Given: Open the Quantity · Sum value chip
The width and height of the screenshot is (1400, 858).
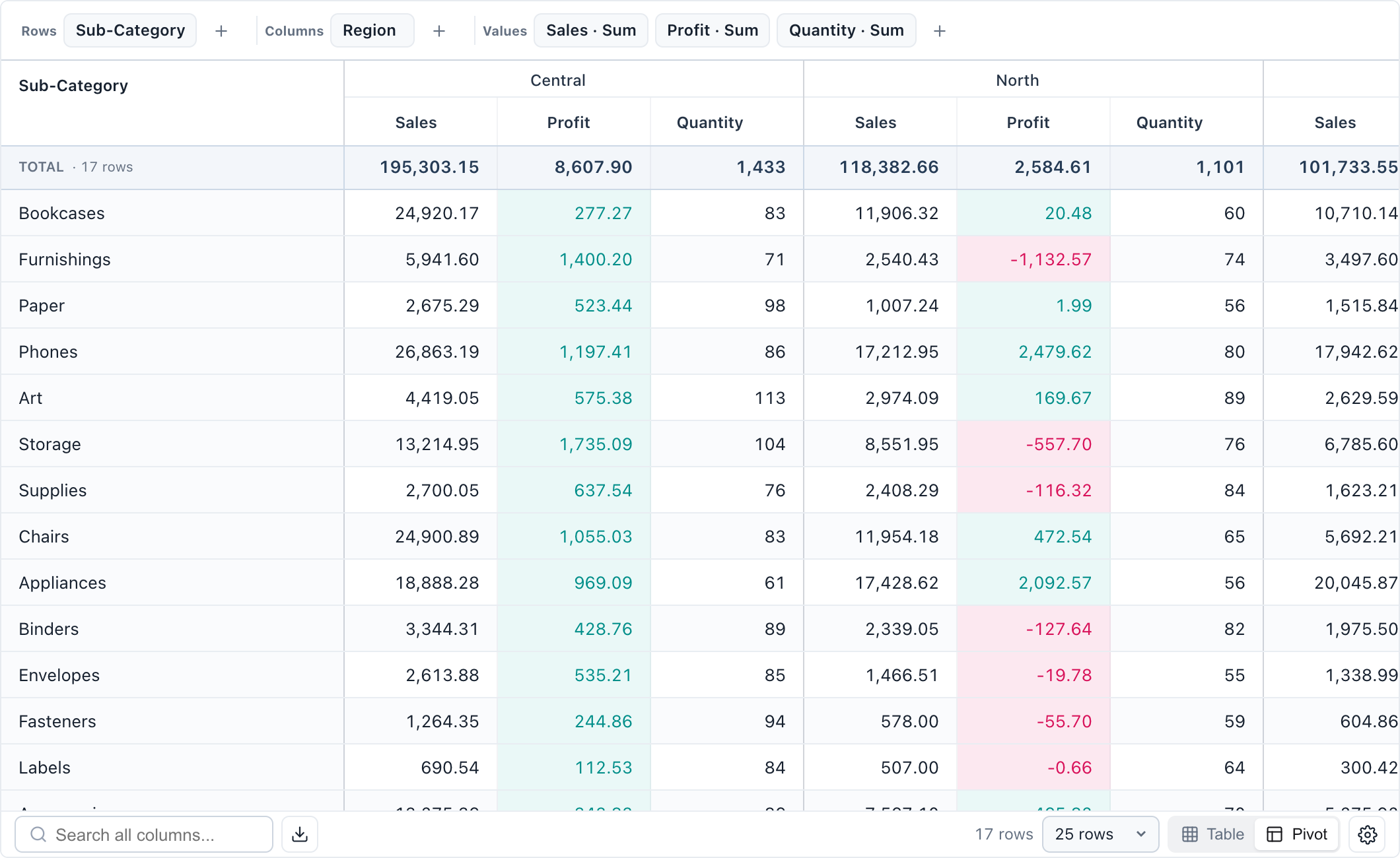Looking at the screenshot, I should [x=847, y=30].
